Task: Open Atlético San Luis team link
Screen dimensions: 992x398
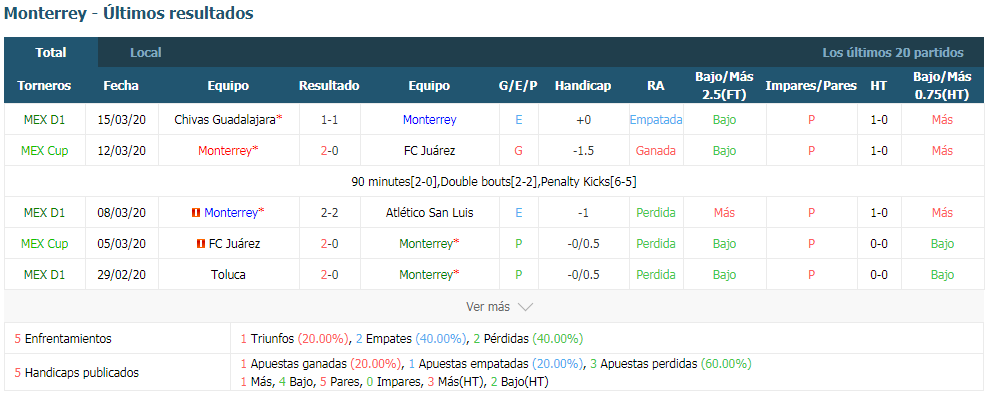Action: click(430, 213)
